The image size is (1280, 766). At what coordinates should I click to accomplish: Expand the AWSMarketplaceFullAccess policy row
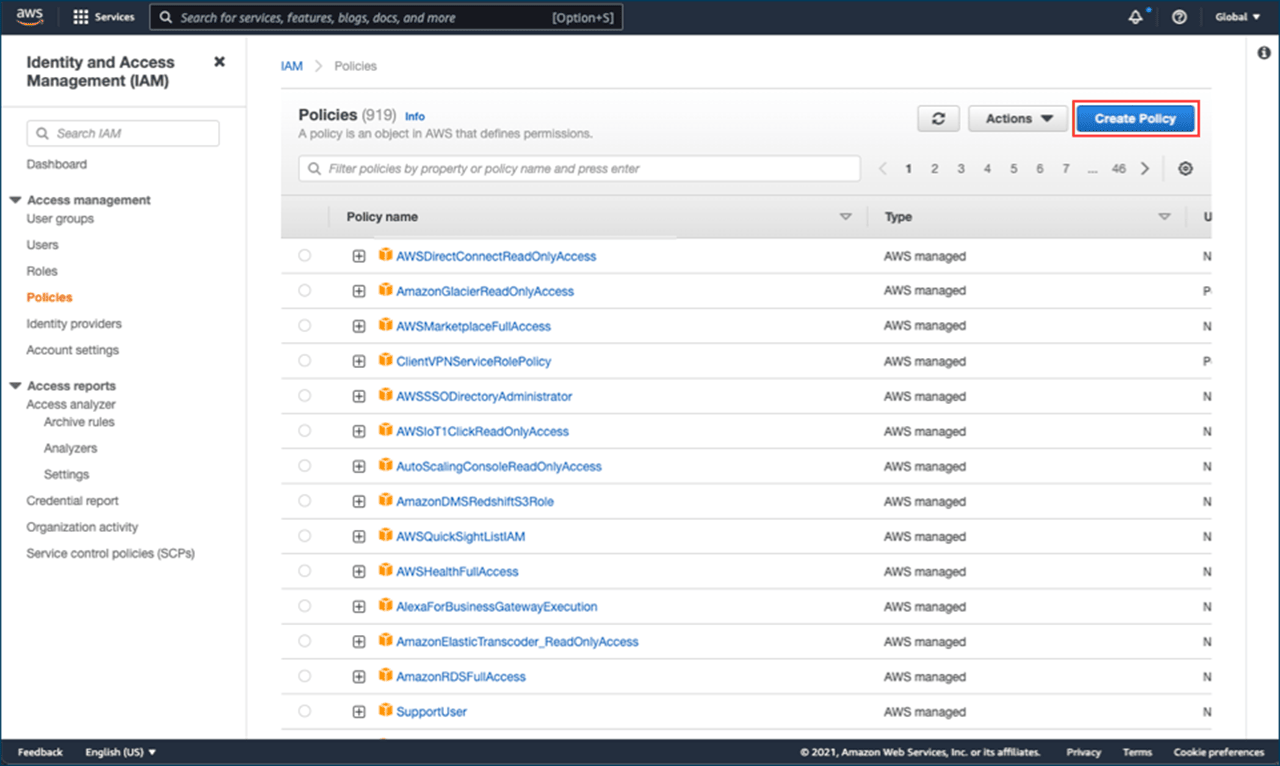pyautogui.click(x=359, y=326)
